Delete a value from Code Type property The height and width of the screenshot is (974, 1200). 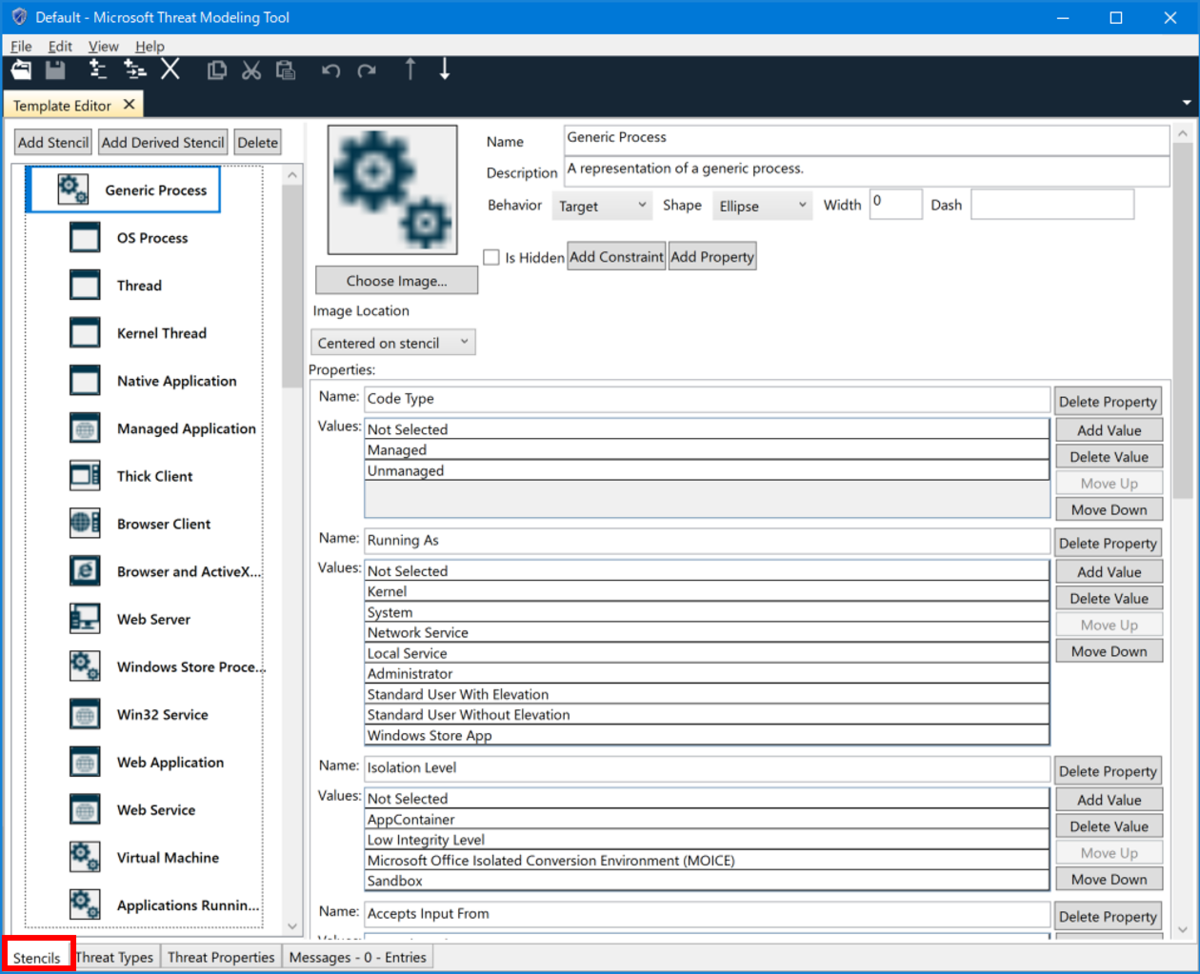click(x=1109, y=457)
